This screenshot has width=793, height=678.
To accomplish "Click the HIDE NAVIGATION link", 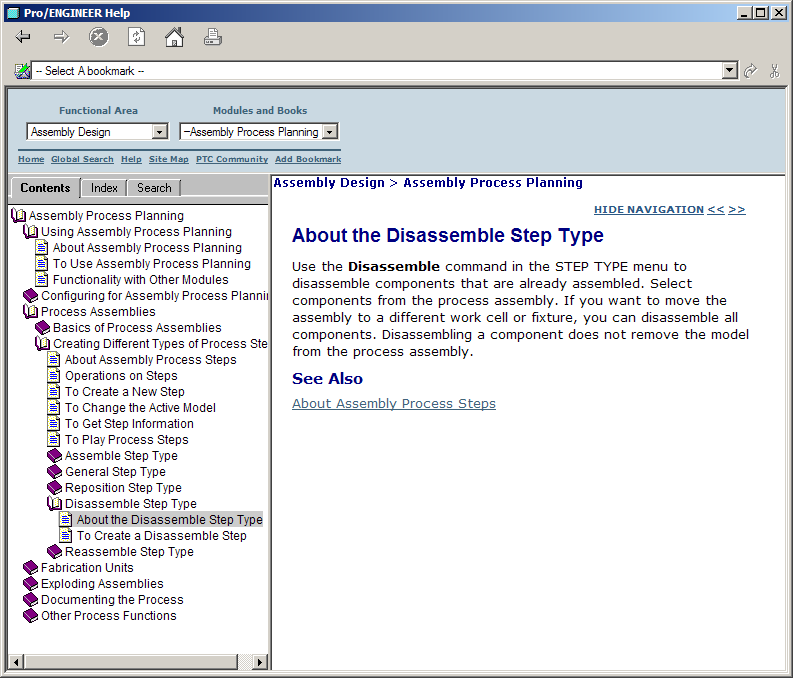I will pyautogui.click(x=648, y=210).
